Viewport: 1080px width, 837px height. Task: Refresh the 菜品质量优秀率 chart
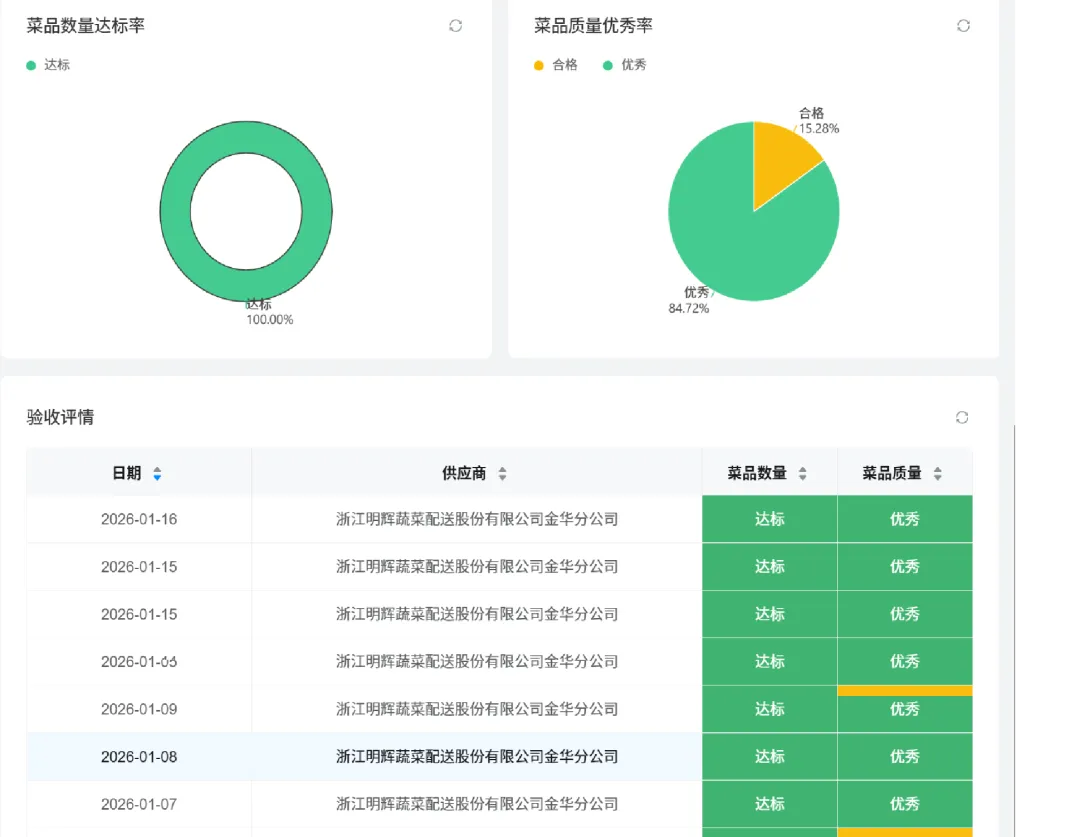click(x=963, y=26)
